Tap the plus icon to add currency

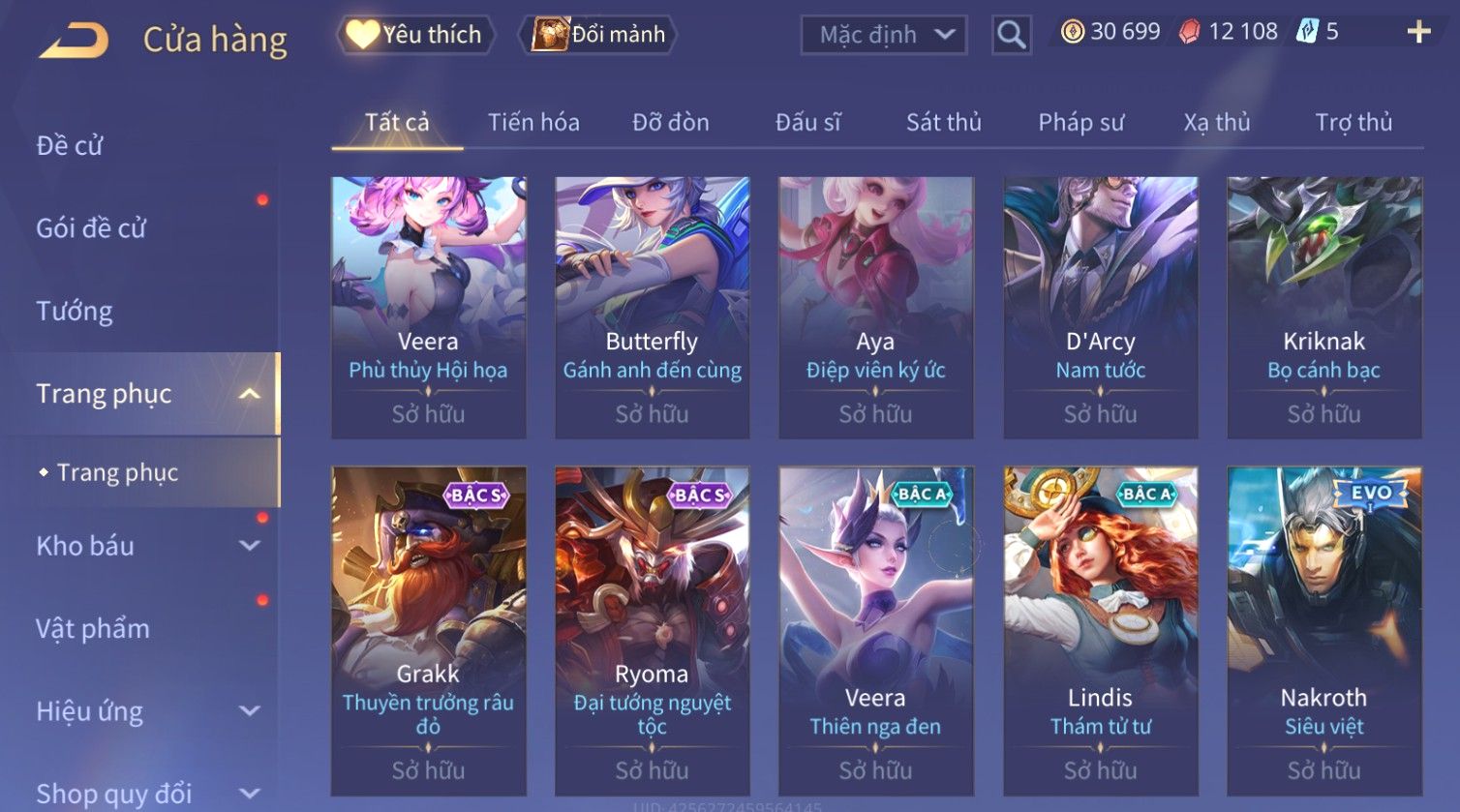coord(1418,32)
